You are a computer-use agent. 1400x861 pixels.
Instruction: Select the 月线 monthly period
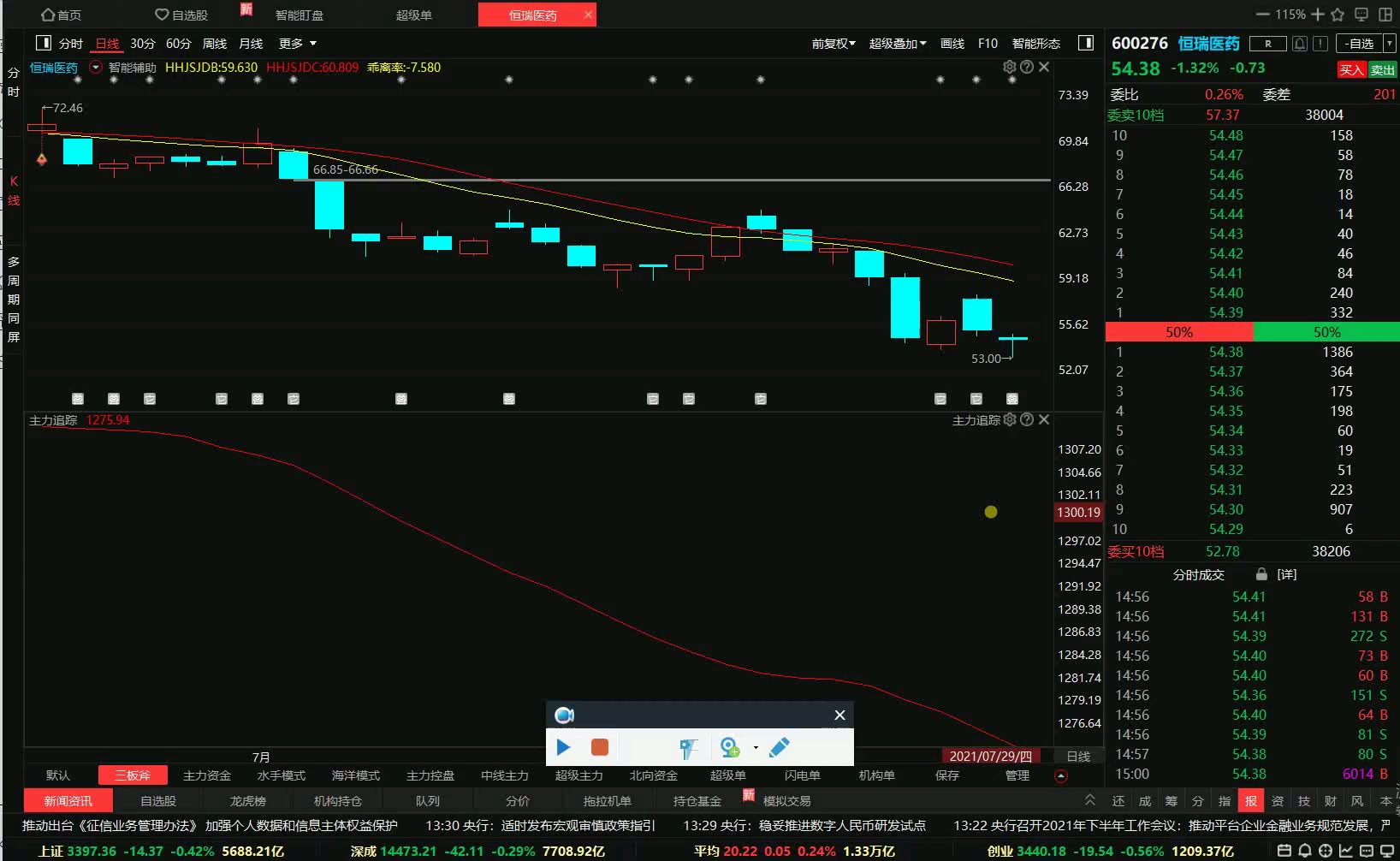(251, 44)
